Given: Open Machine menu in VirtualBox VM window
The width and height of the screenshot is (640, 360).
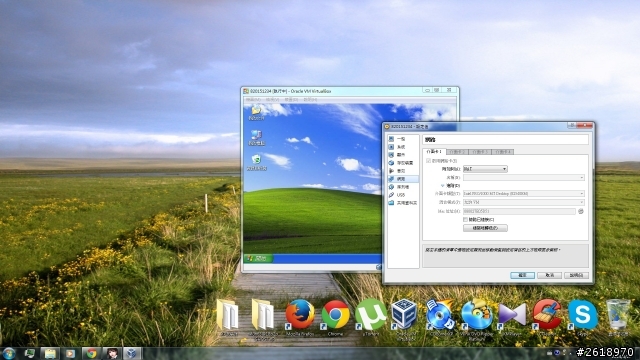Looking at the screenshot, I should pos(253,100).
